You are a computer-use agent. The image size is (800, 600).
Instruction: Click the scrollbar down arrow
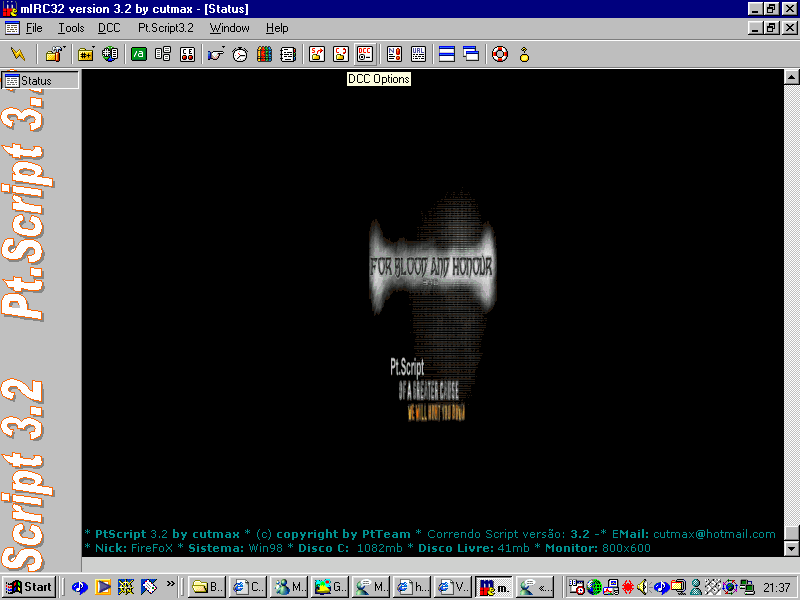791,549
